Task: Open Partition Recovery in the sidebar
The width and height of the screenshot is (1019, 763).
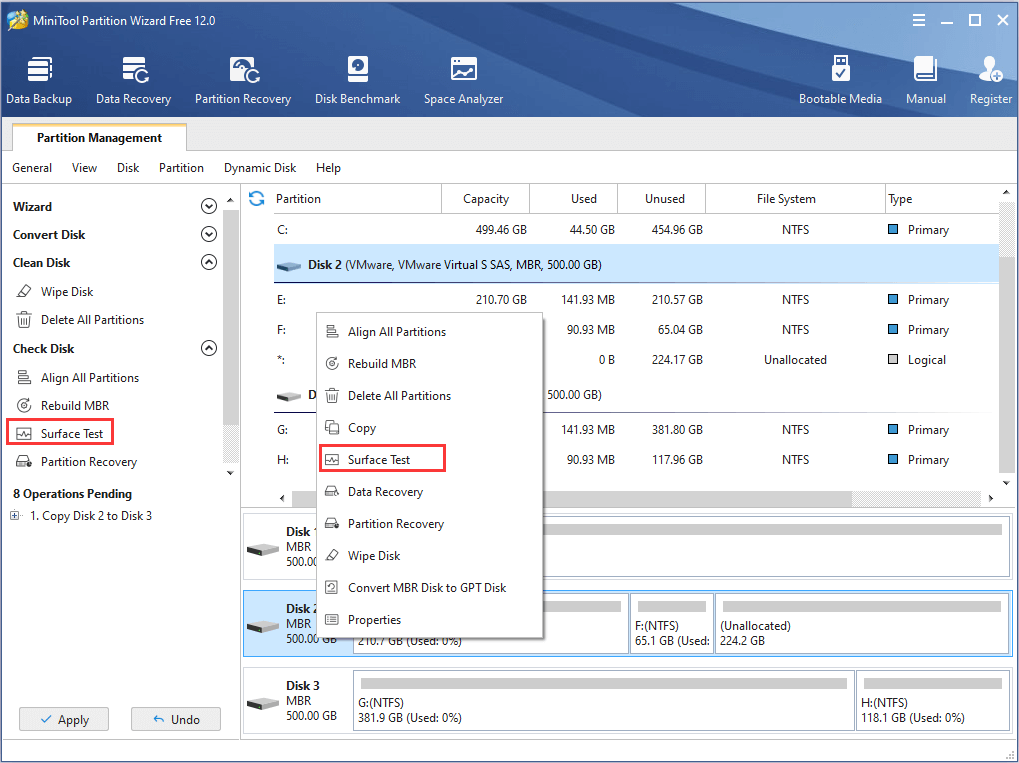Action: (76, 461)
